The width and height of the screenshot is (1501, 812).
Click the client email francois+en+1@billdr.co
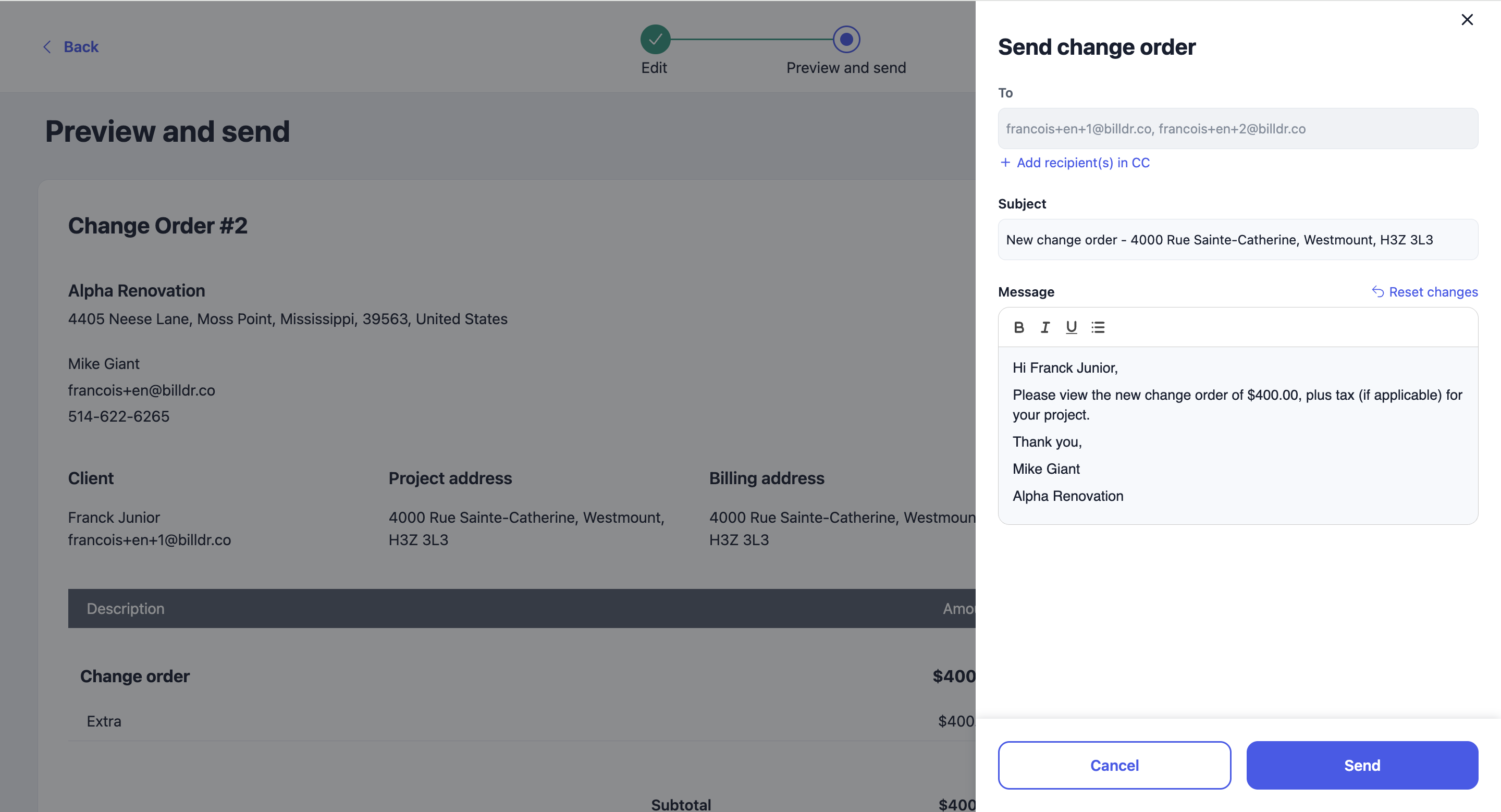click(x=150, y=540)
